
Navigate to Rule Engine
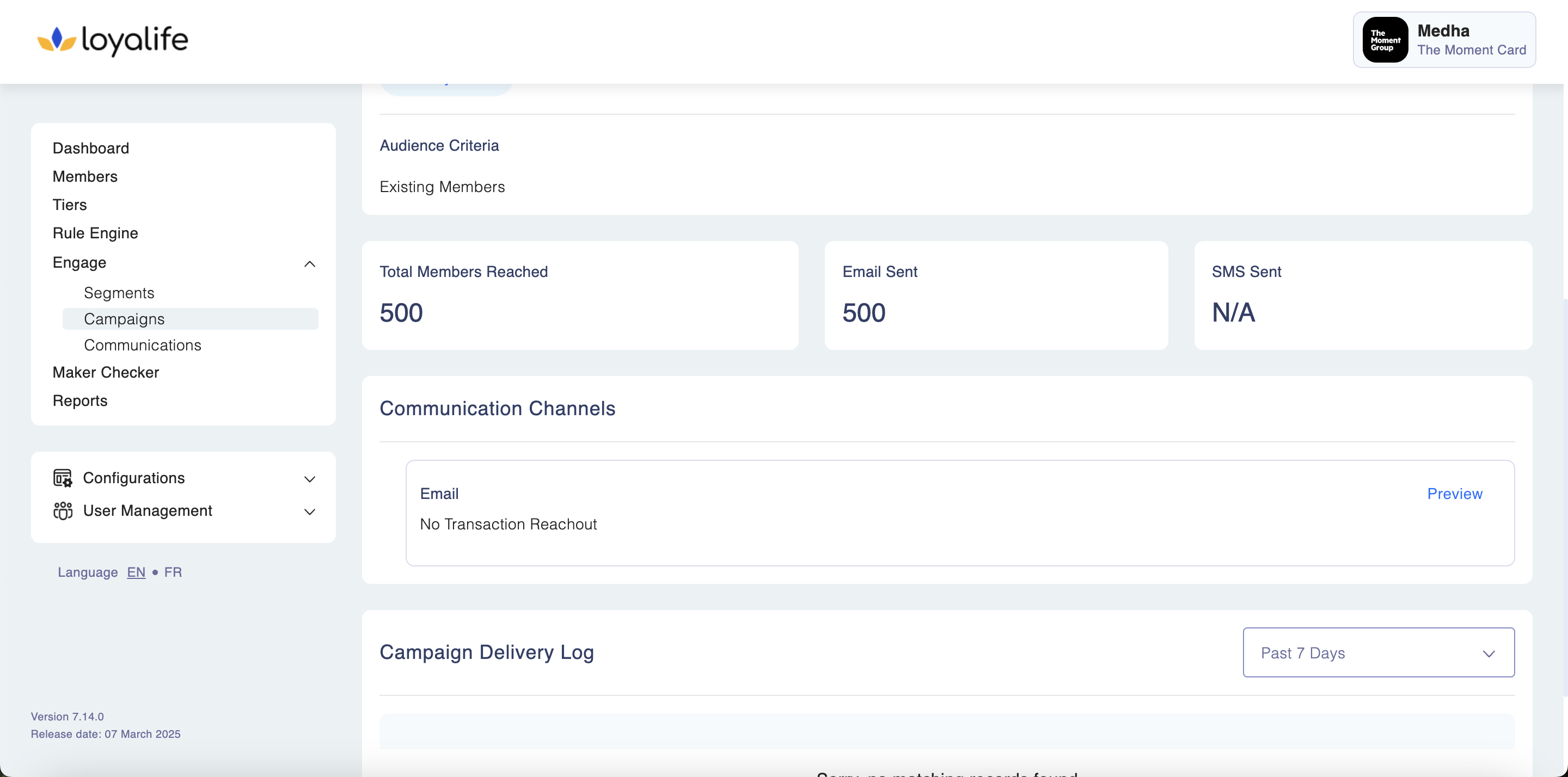coord(95,233)
